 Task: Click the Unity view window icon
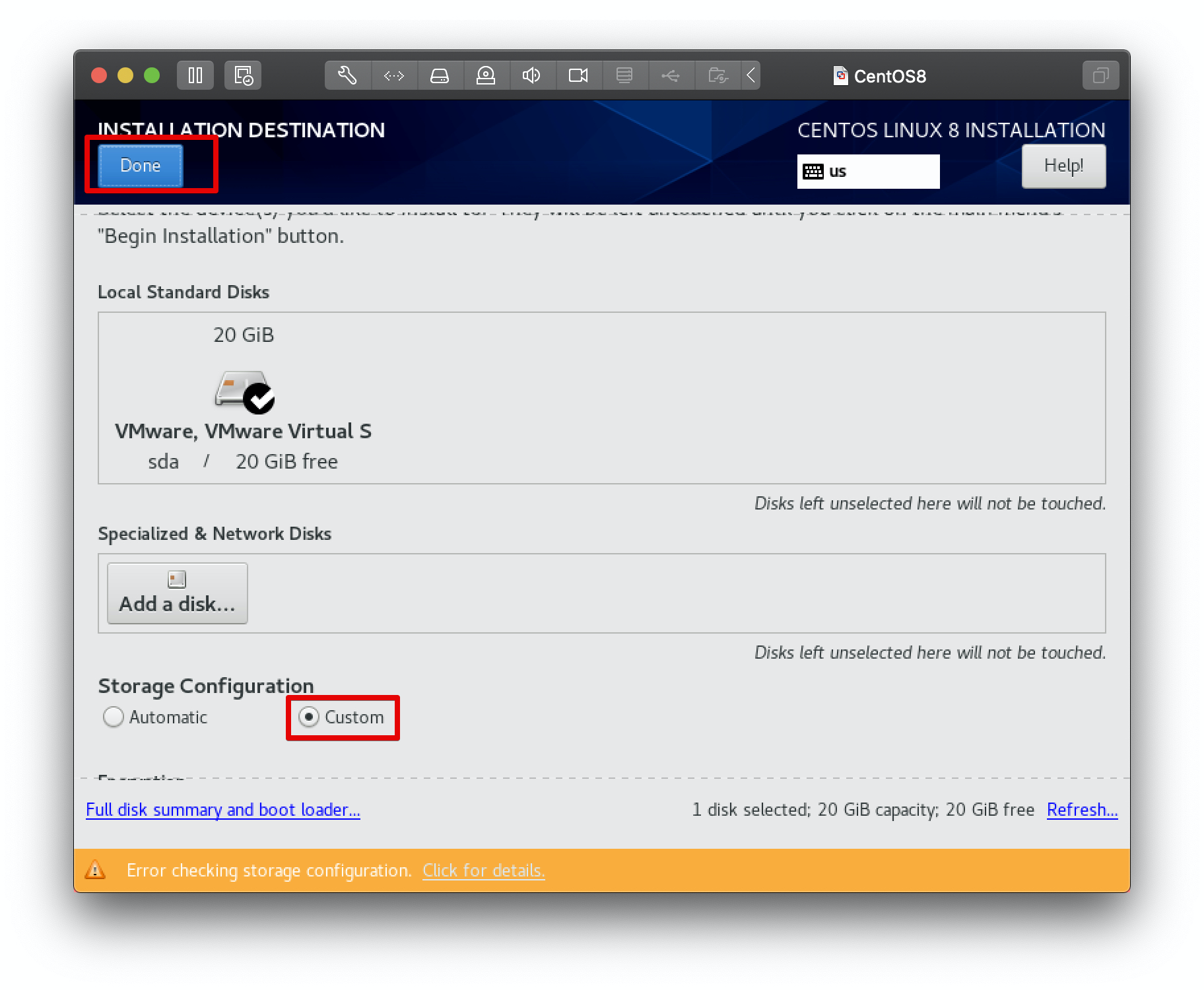1100,75
